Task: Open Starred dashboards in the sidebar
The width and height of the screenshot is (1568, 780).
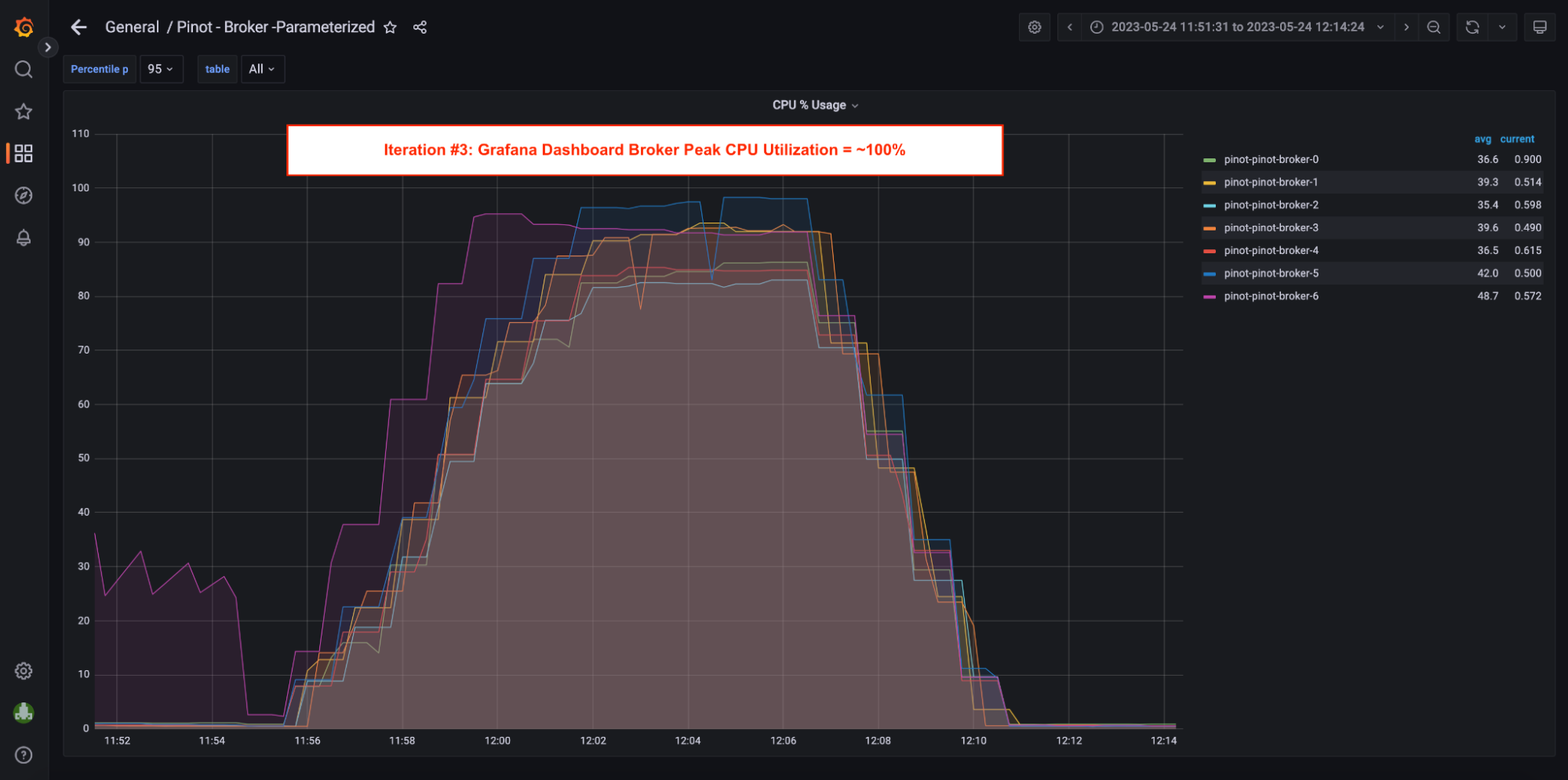Action: [x=24, y=111]
